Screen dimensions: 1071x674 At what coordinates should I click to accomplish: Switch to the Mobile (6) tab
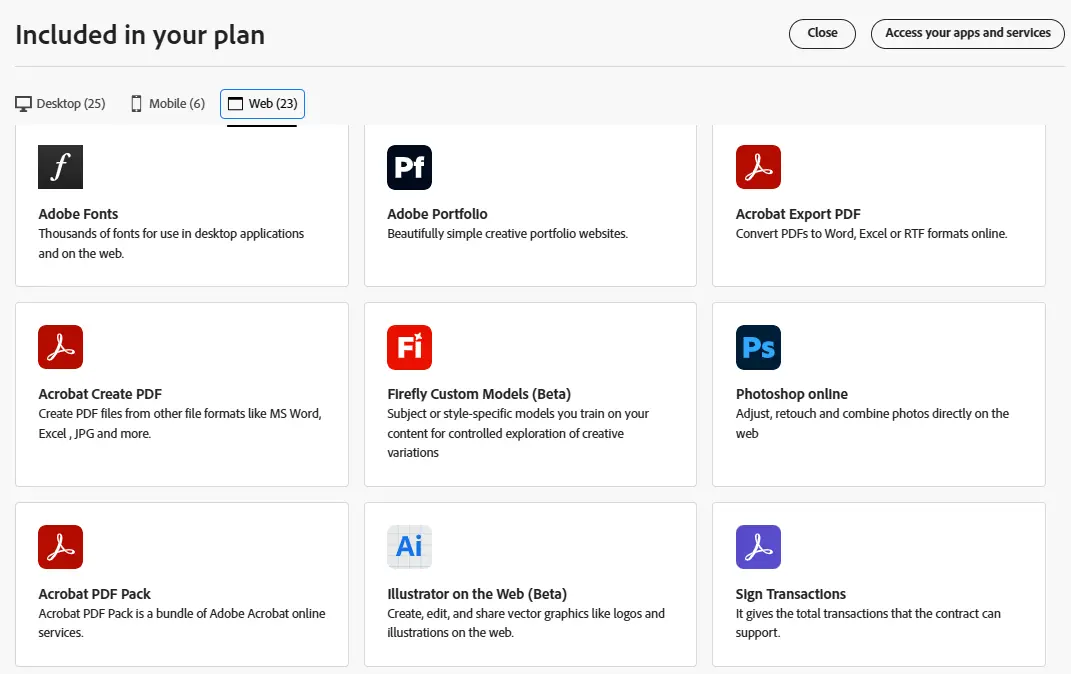pos(168,104)
